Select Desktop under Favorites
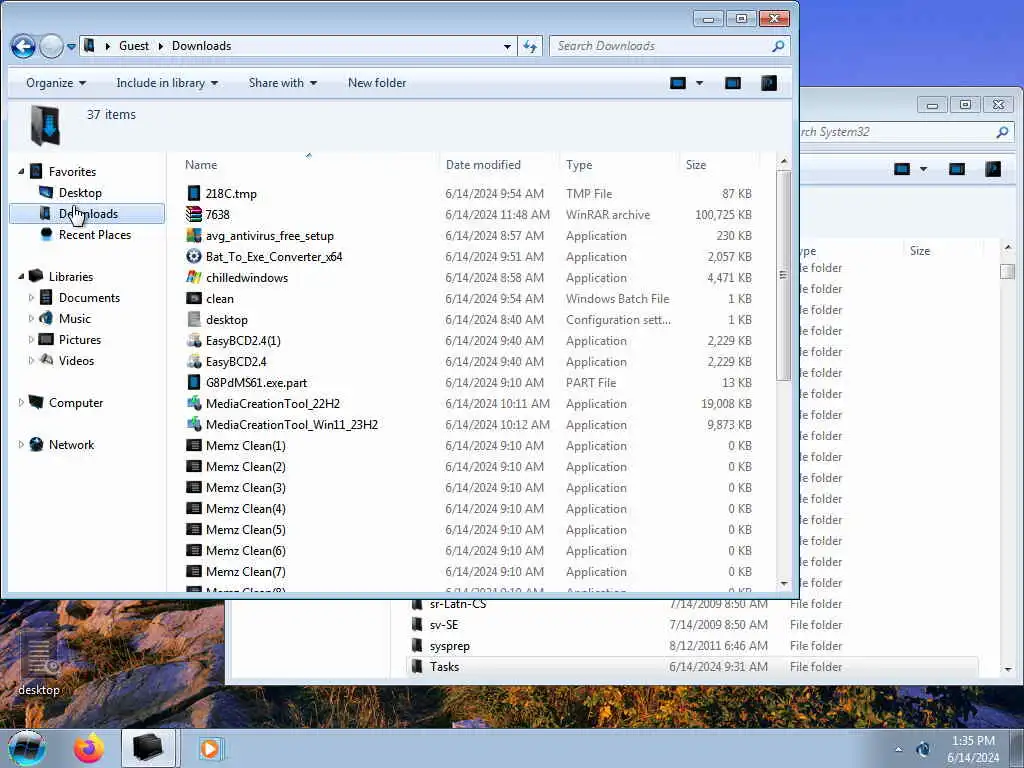The image size is (1024, 768). point(80,193)
